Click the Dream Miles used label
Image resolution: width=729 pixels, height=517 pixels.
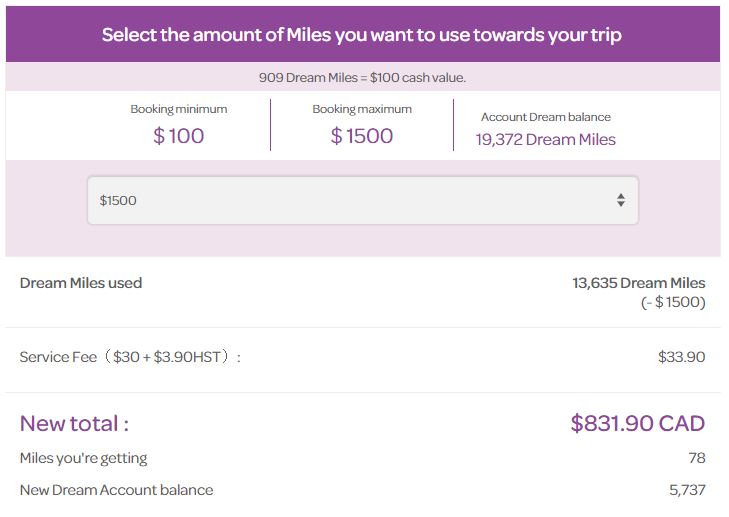click(81, 283)
